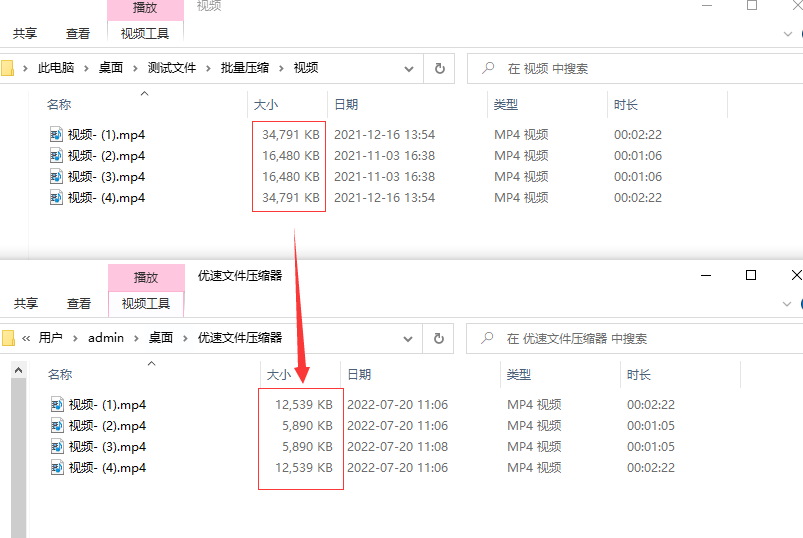803x538 pixels.
Task: Click folder icon in 视频 address bar
Action: coord(7,68)
